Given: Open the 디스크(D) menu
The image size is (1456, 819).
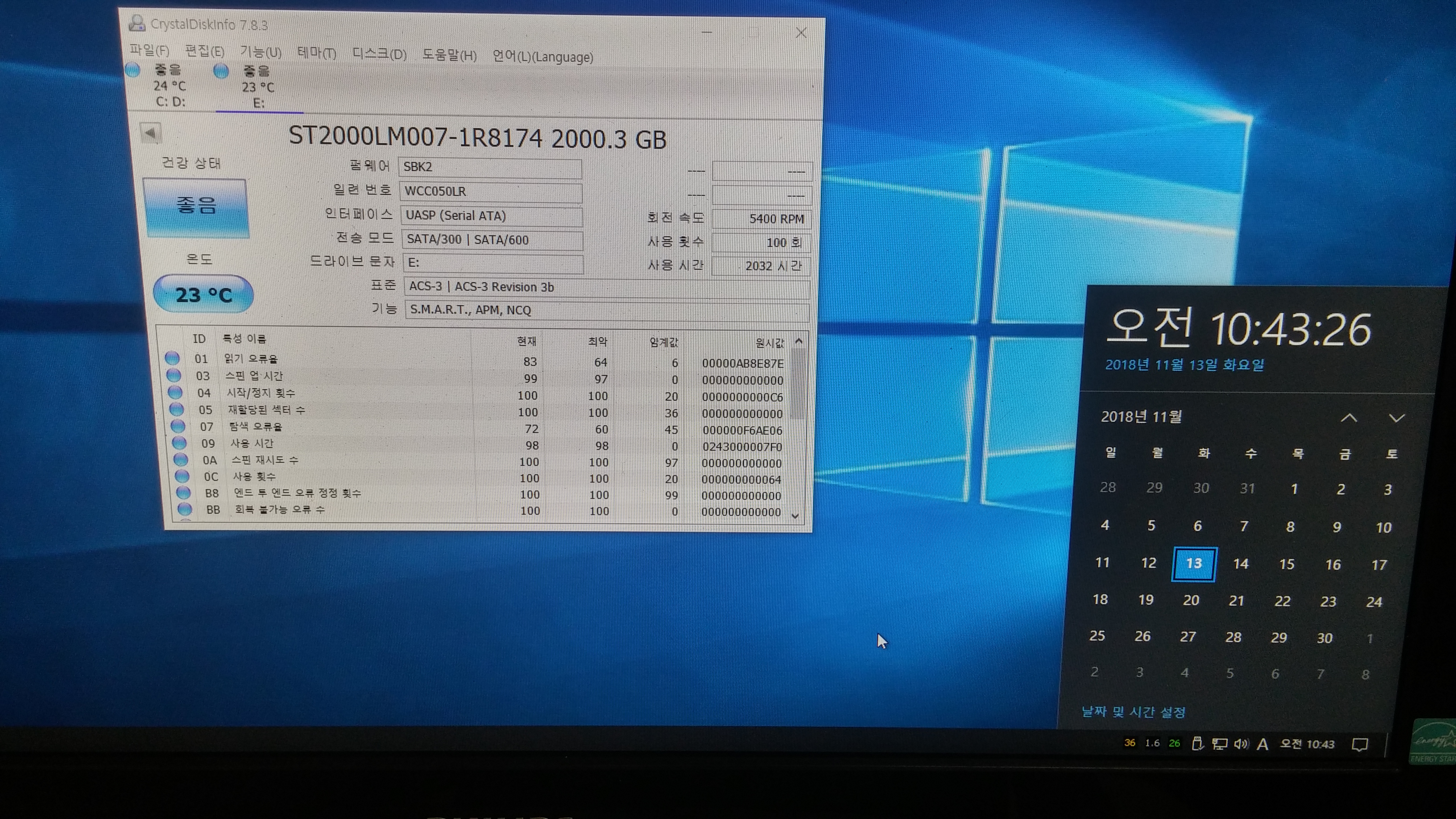Looking at the screenshot, I should pos(379,54).
